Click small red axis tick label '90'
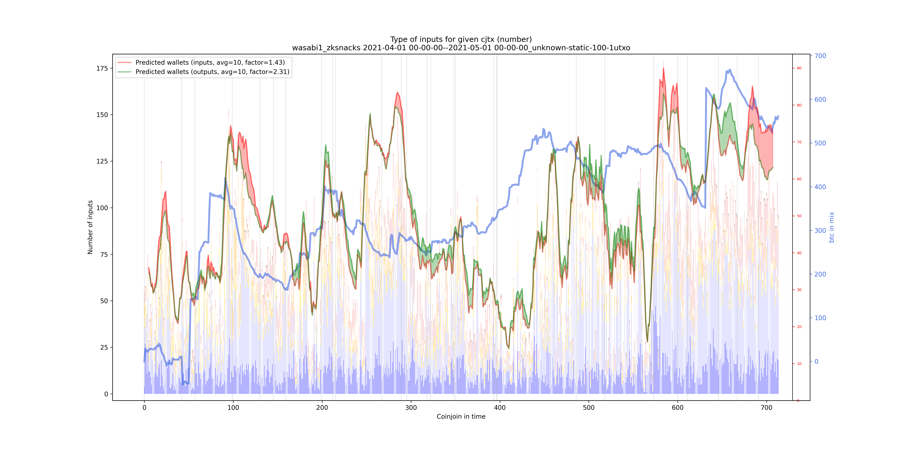 click(x=798, y=68)
